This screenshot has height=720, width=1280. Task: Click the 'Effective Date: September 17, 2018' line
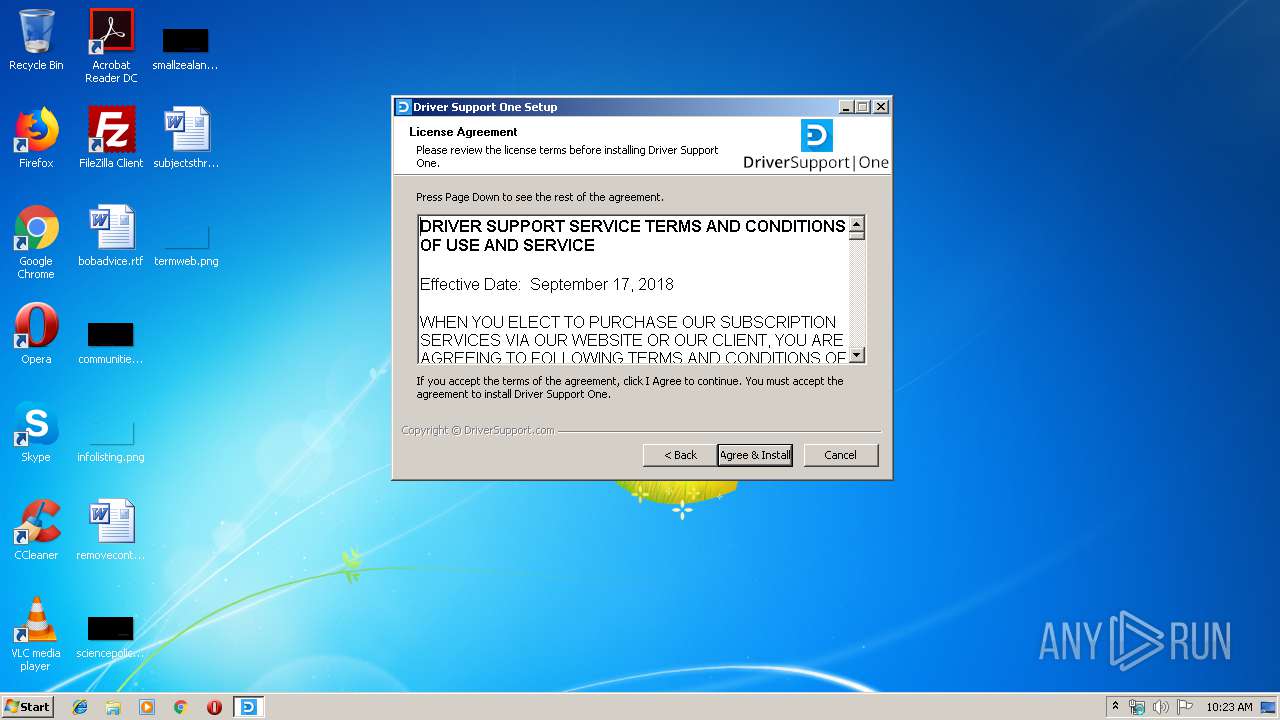tap(546, 285)
